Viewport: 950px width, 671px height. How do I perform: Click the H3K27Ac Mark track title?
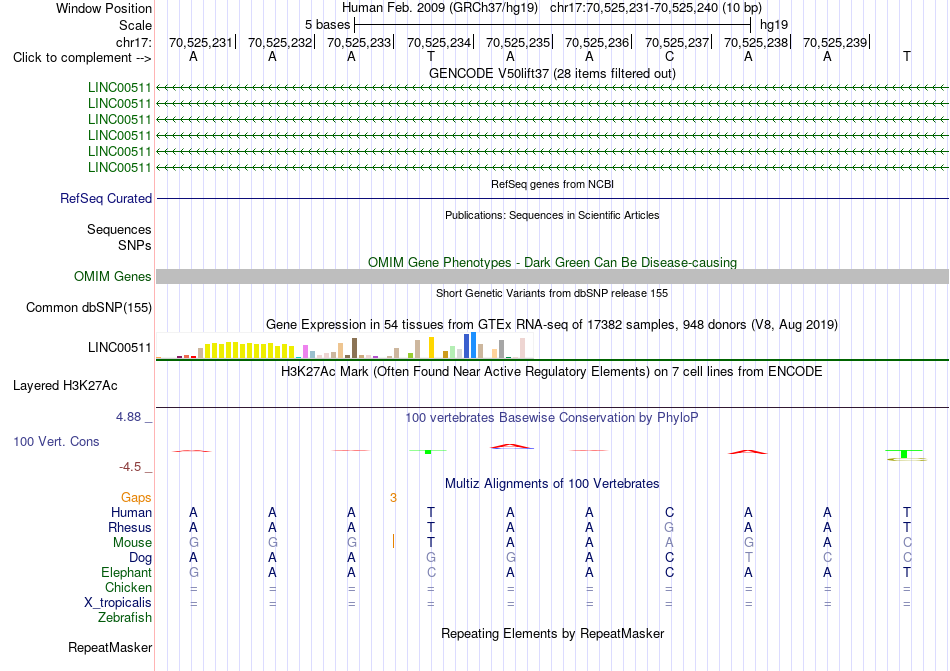click(552, 371)
